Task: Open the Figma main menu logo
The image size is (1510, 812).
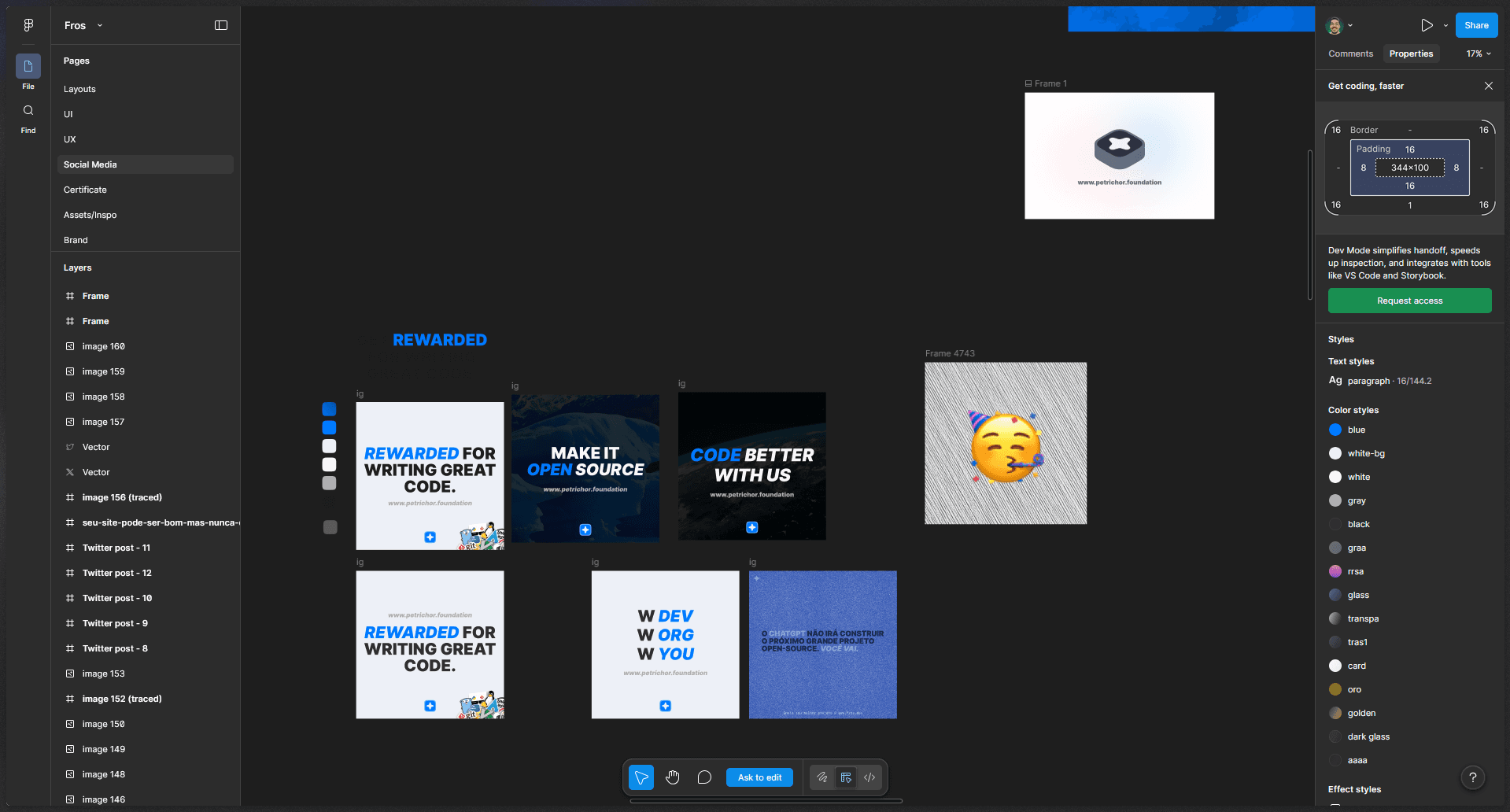Action: click(28, 25)
